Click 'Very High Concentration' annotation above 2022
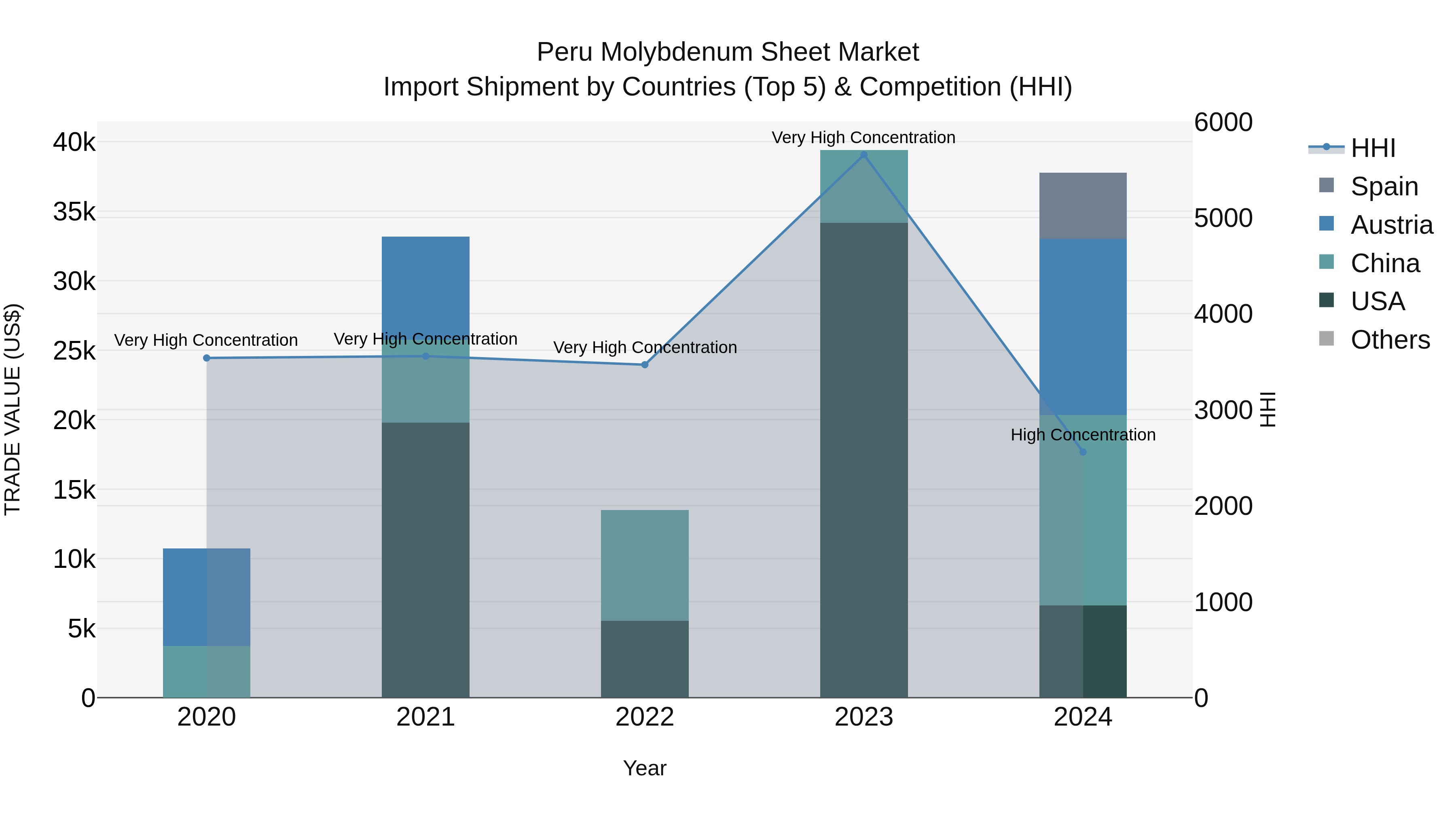1456x819 pixels. click(x=645, y=347)
